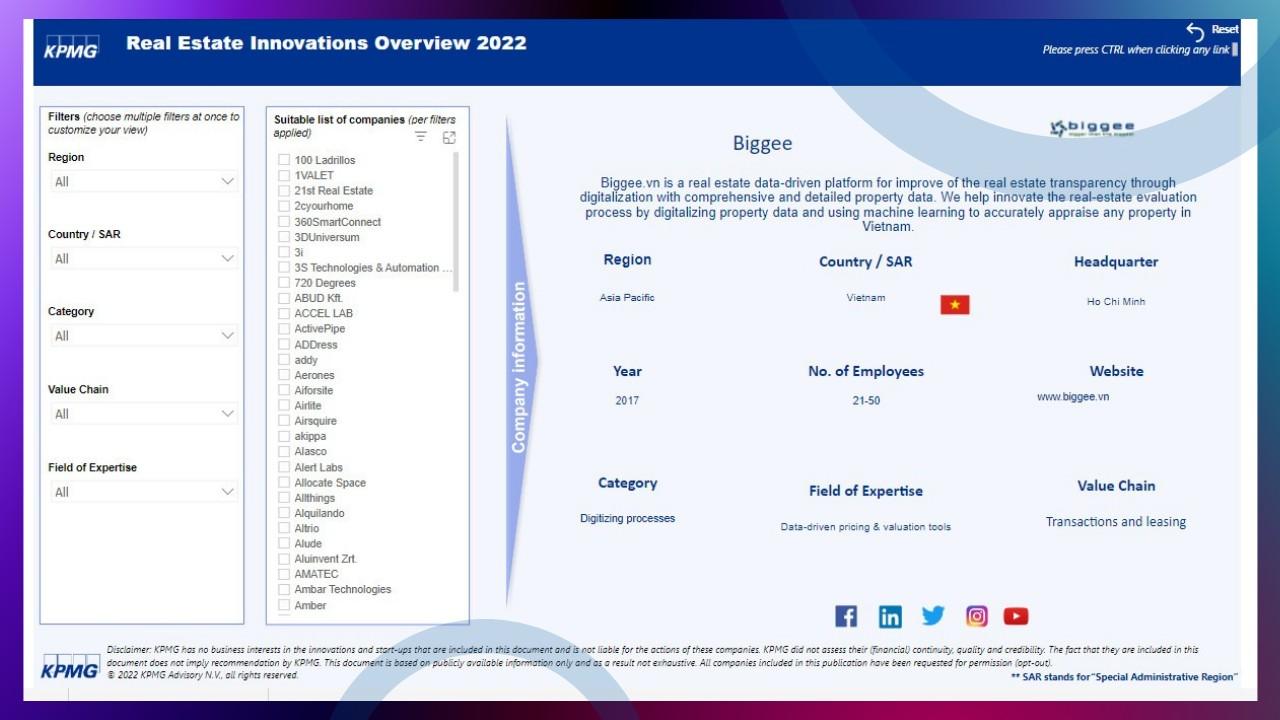Click the KPMG logo in header
The image size is (1280, 720).
click(x=72, y=47)
